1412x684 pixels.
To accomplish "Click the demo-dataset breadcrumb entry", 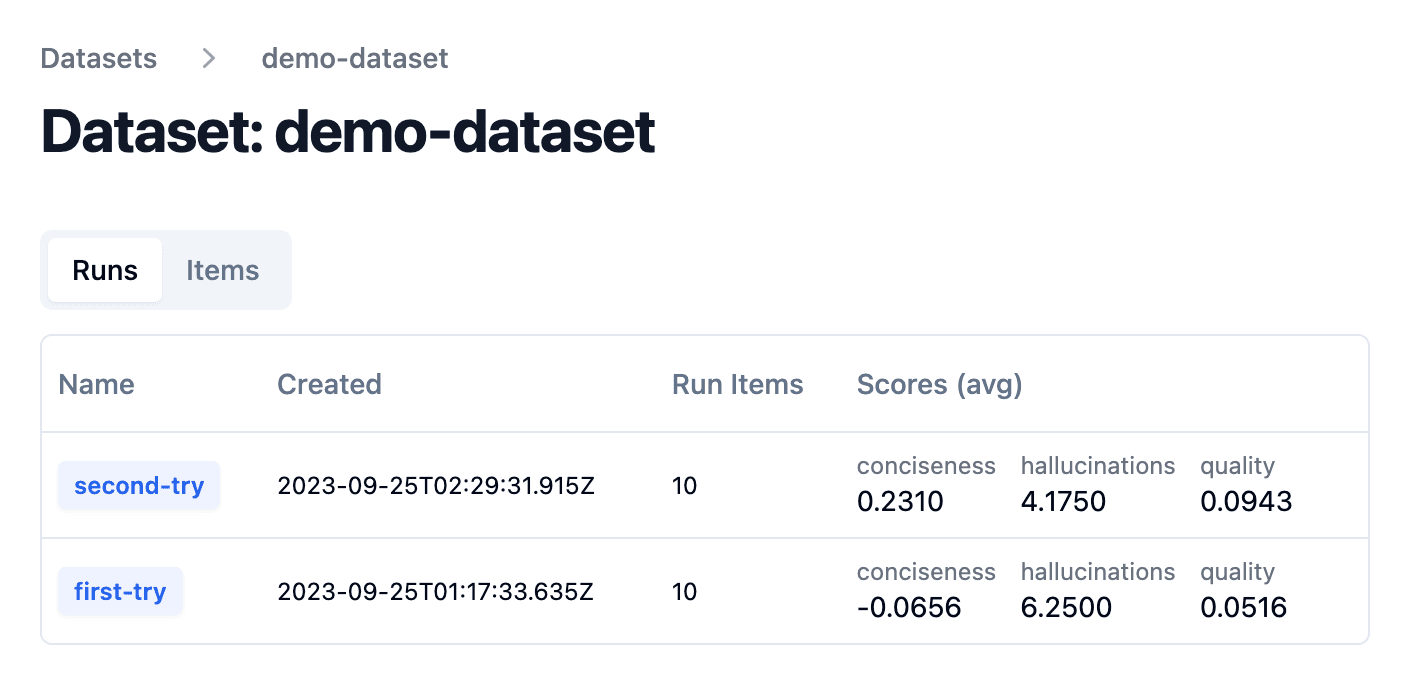I will pos(354,58).
